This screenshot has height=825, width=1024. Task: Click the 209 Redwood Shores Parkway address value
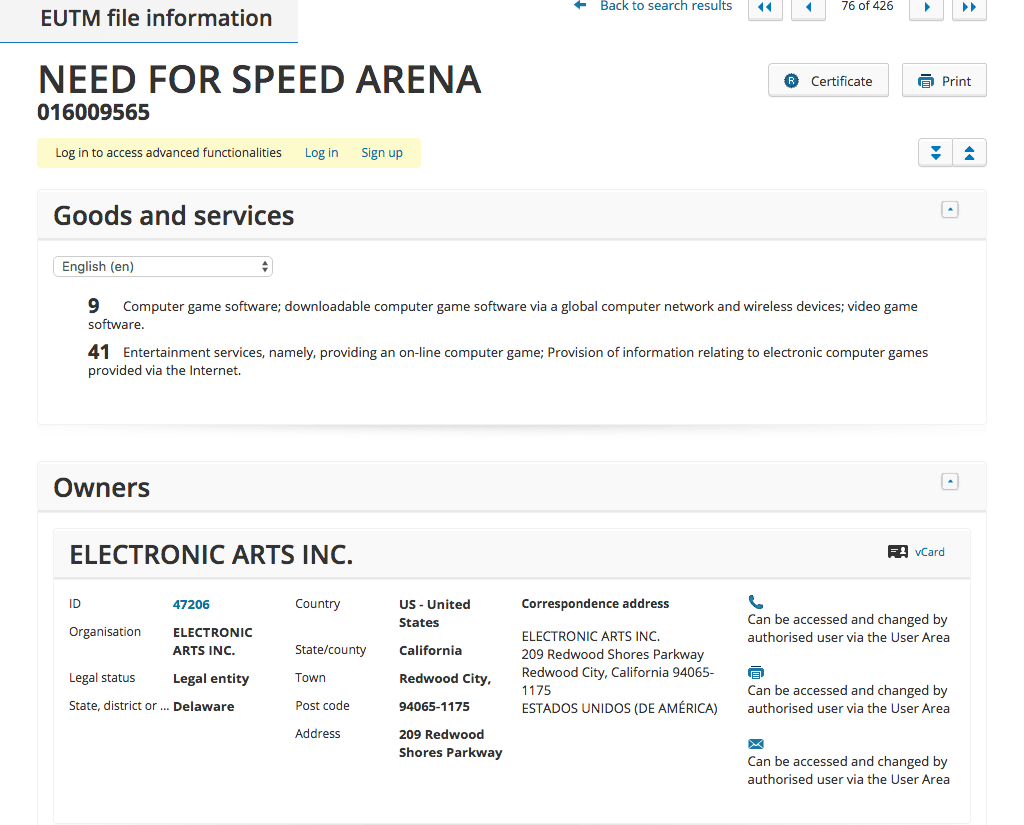click(451, 744)
